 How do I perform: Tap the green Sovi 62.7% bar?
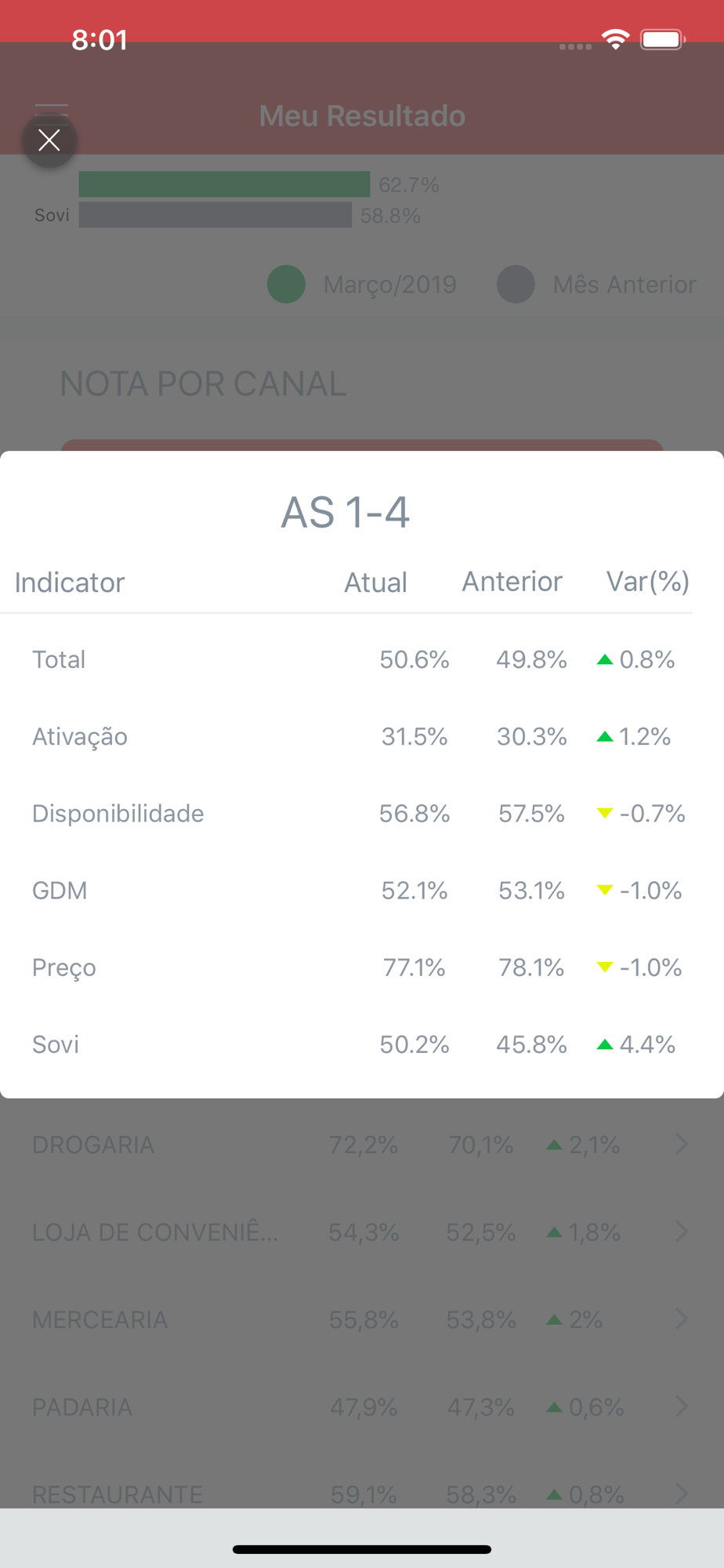point(224,184)
